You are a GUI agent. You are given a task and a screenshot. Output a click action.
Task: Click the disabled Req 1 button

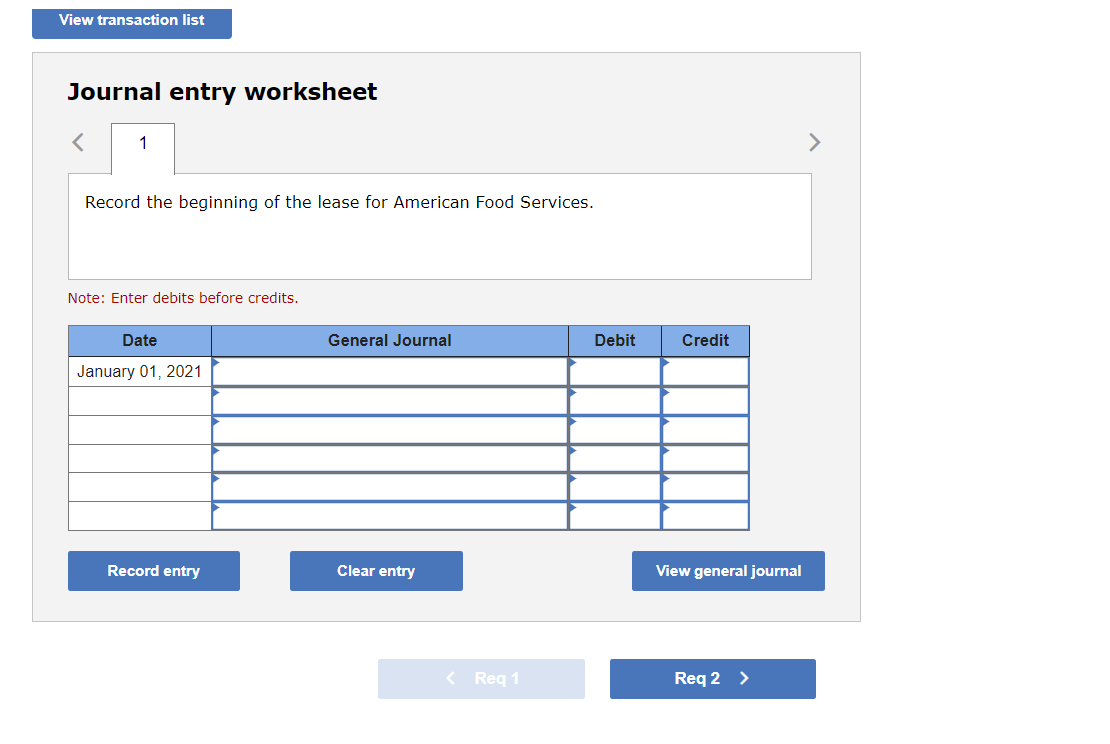point(481,678)
